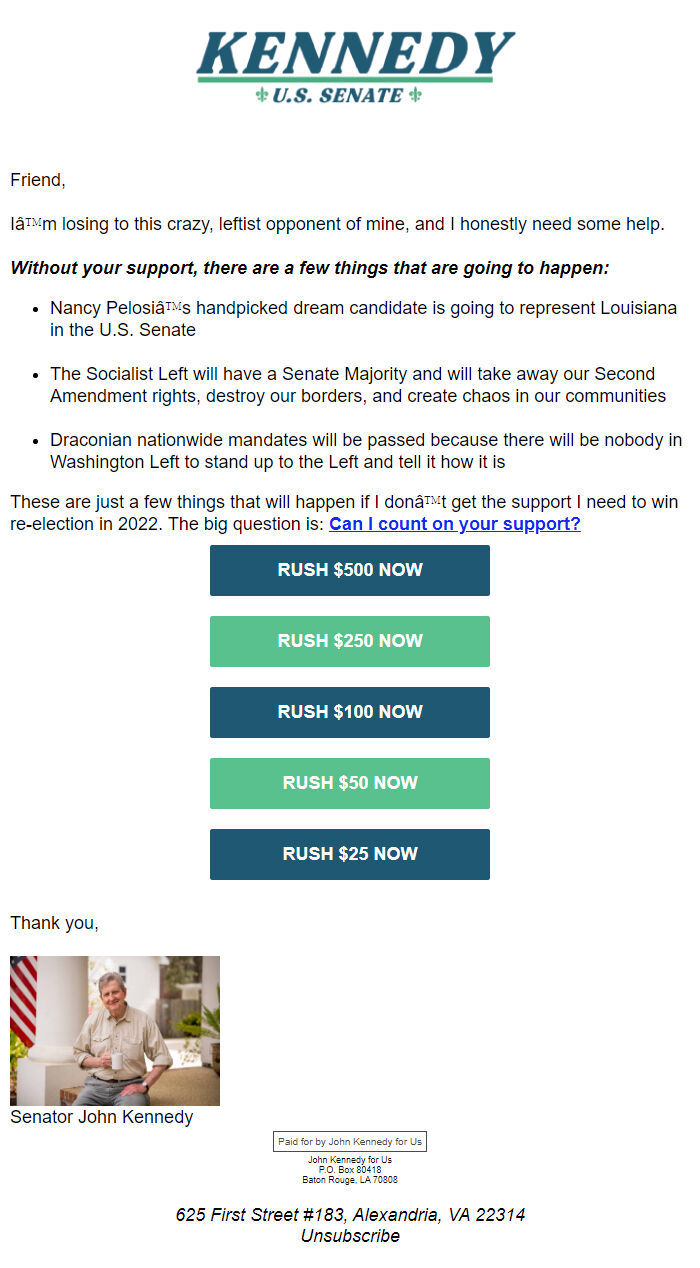
Task: Donate with the RUSH $100 NOW button
Action: (350, 712)
